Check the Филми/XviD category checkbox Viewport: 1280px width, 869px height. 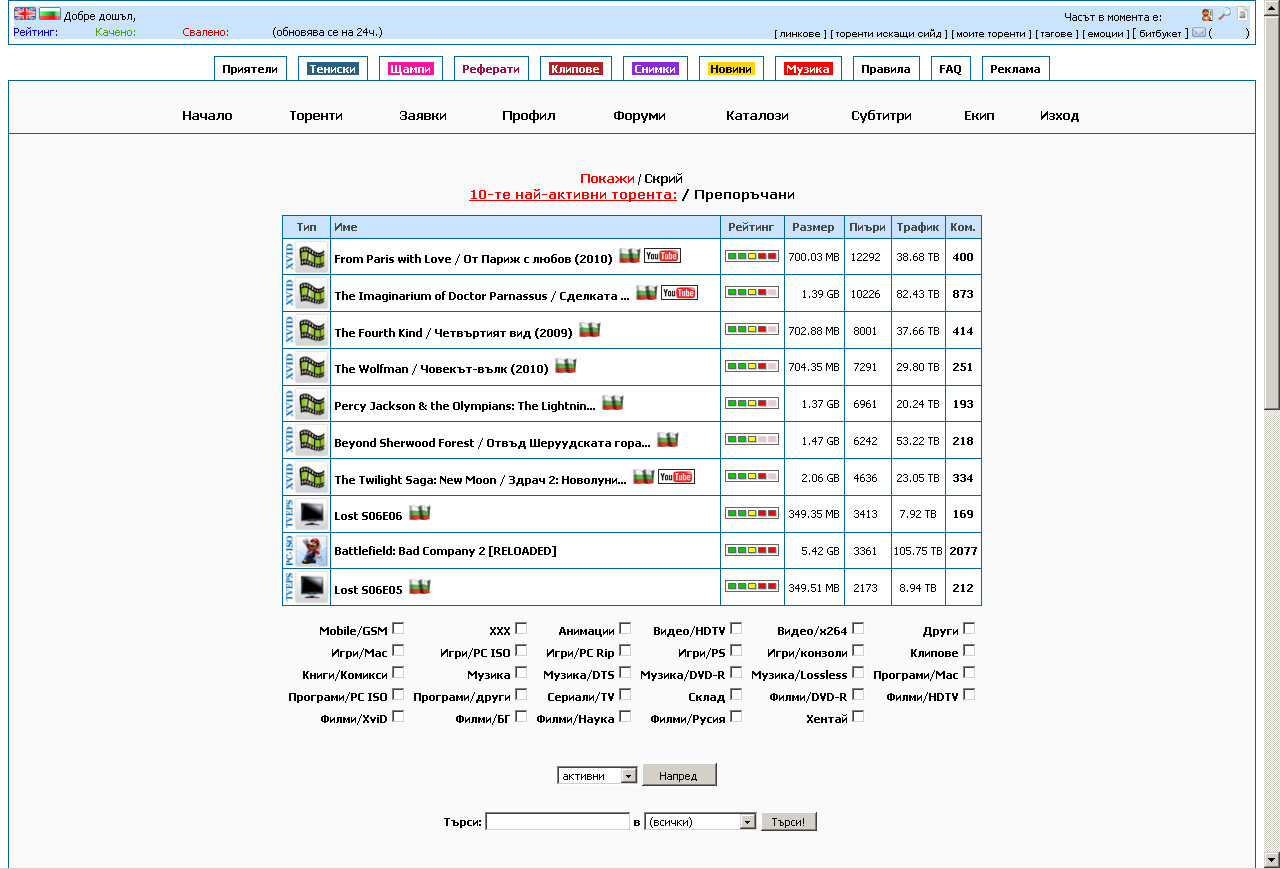(398, 716)
